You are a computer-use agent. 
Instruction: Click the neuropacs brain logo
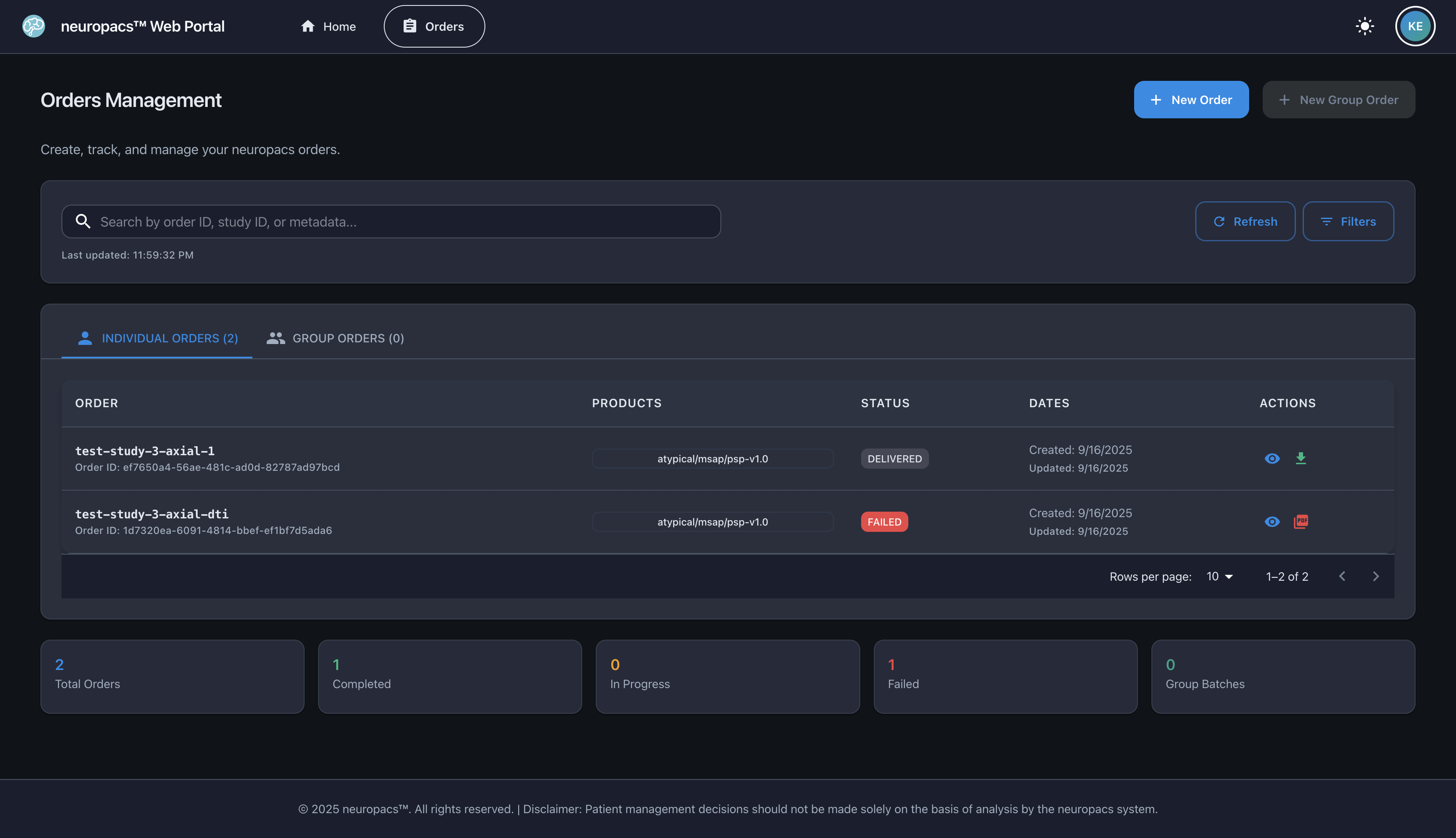(x=33, y=26)
